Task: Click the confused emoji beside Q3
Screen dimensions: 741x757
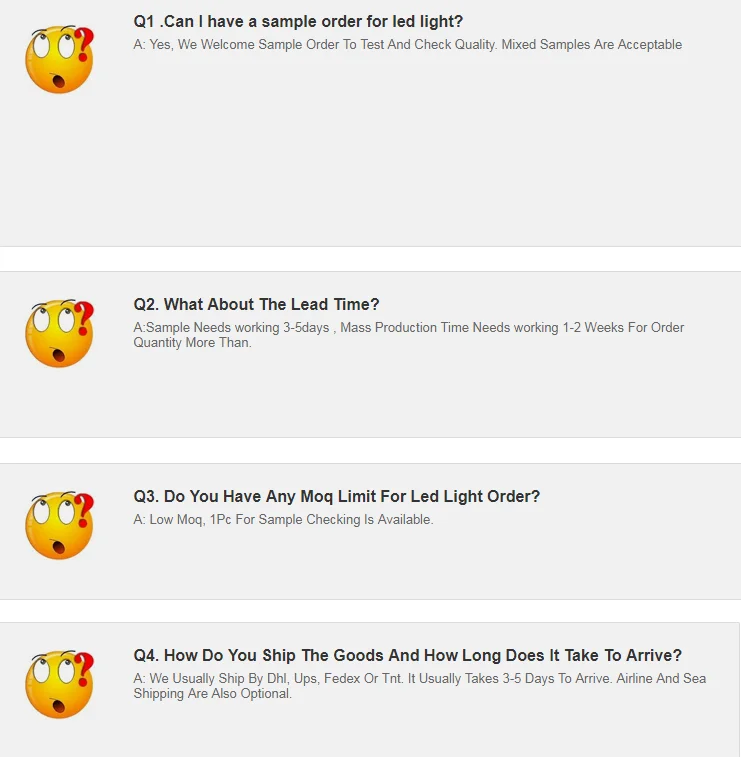Action: tap(59, 525)
